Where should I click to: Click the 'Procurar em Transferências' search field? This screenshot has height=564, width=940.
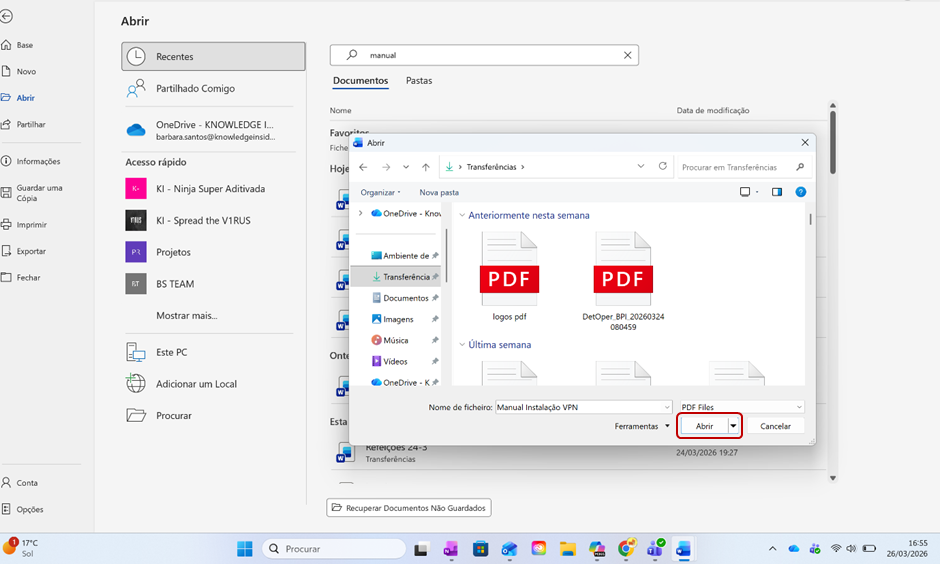[735, 167]
